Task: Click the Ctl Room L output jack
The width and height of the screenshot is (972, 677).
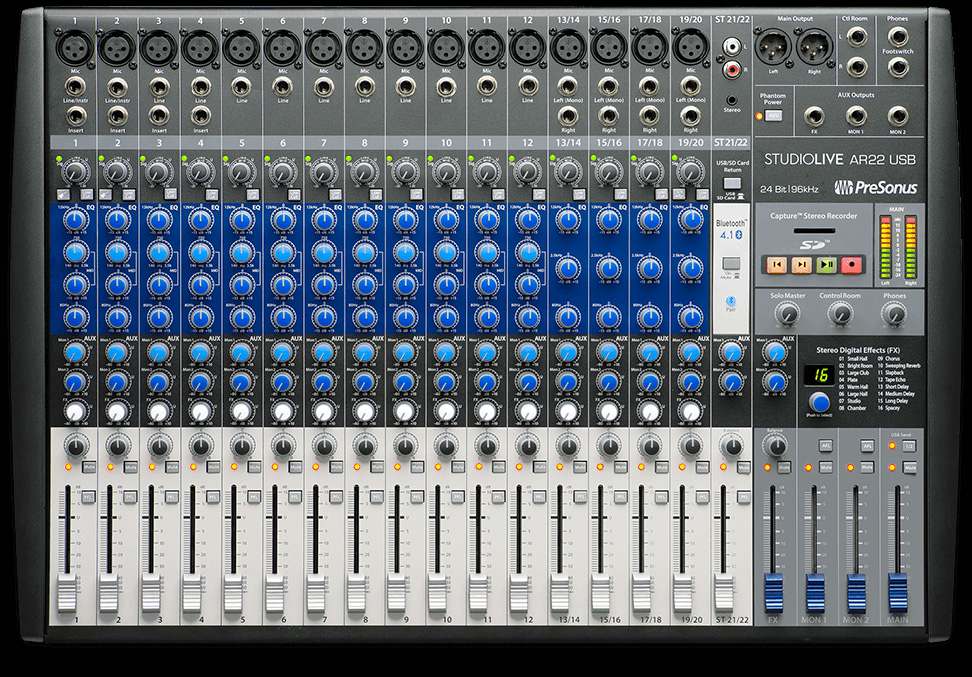Action: pos(857,37)
